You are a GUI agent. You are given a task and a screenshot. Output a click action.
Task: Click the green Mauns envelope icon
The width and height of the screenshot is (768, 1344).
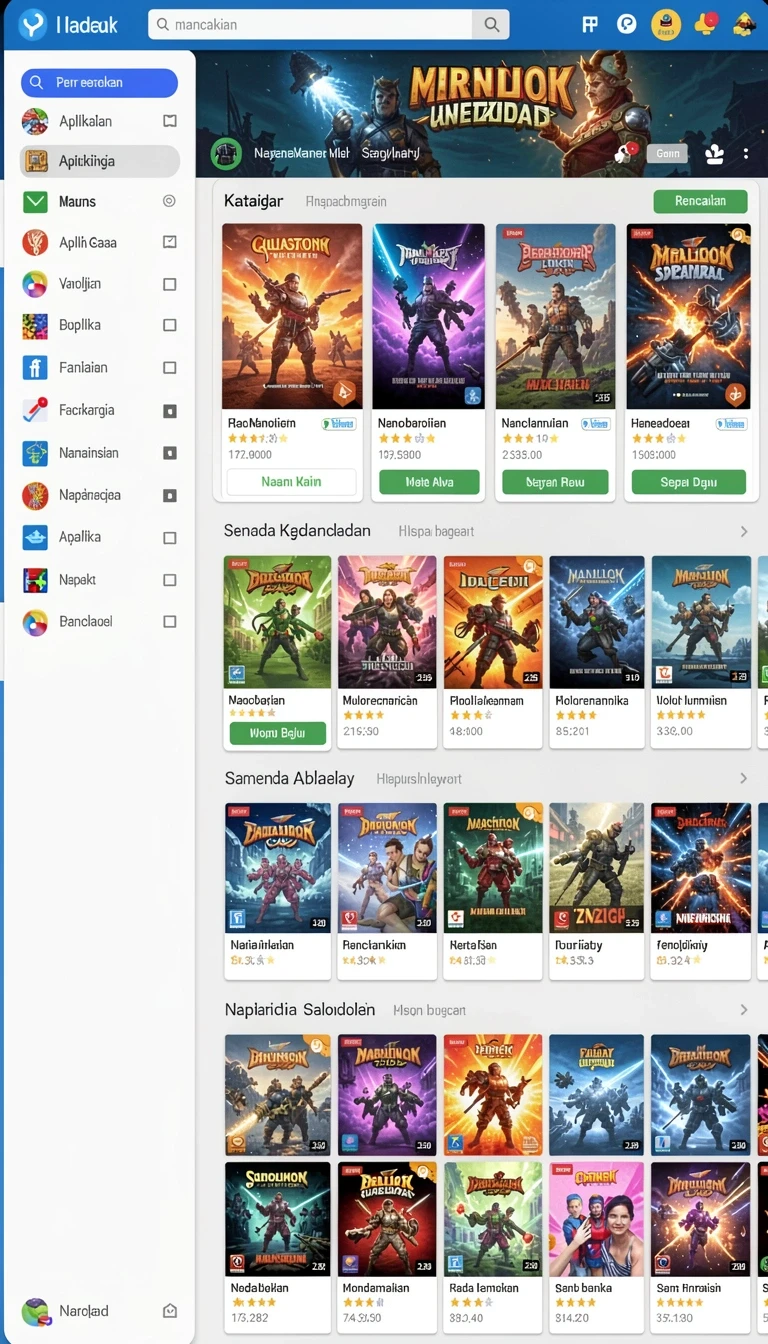click(x=35, y=201)
